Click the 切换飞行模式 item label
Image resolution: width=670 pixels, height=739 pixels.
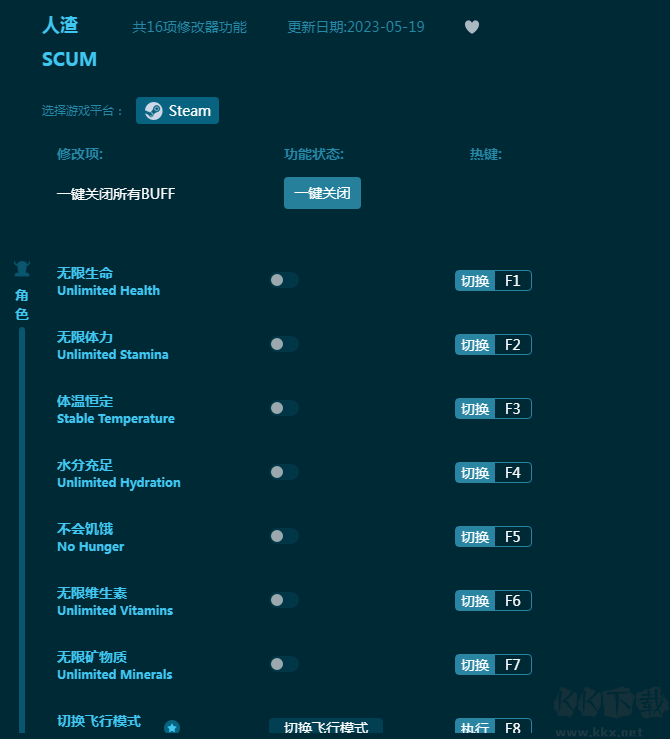pyautogui.click(x=99, y=721)
